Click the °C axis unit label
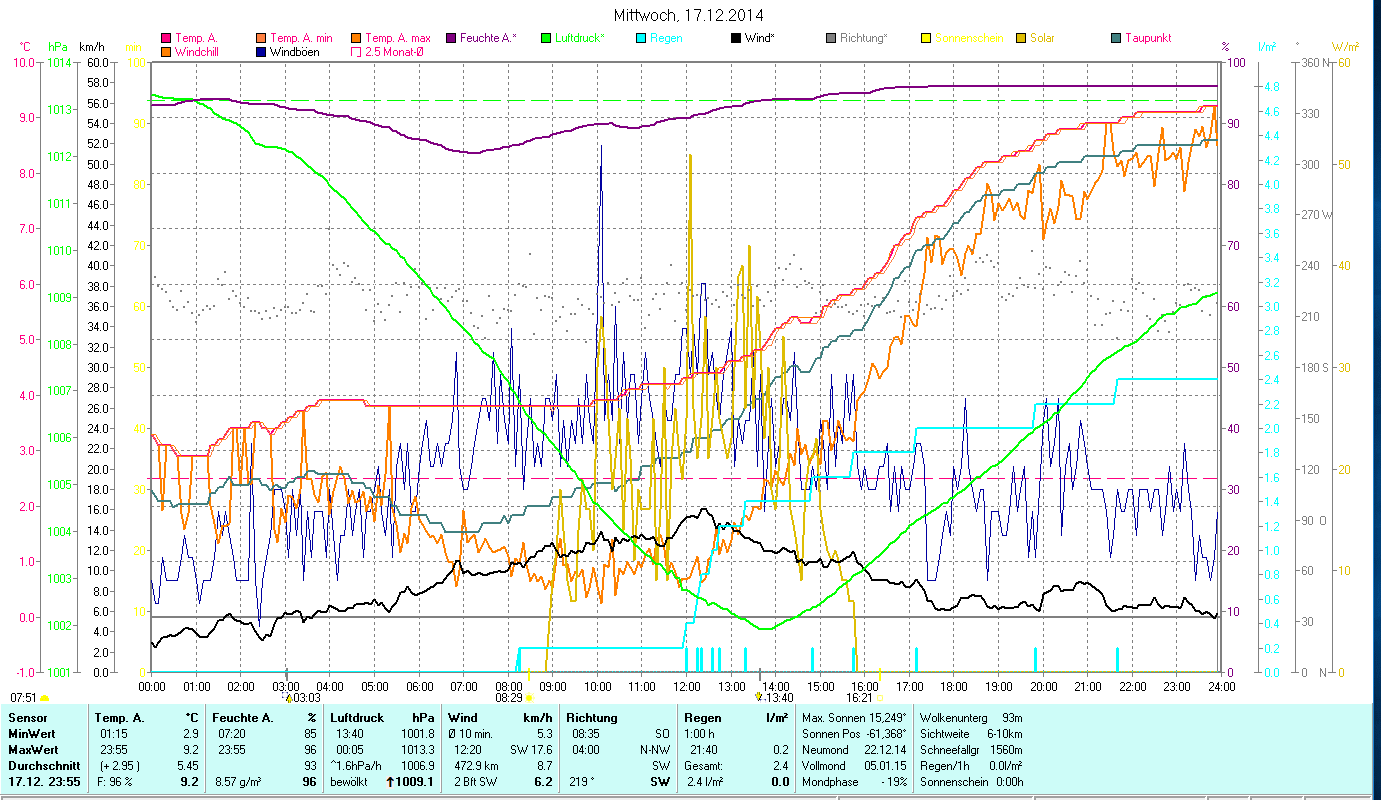 point(25,47)
